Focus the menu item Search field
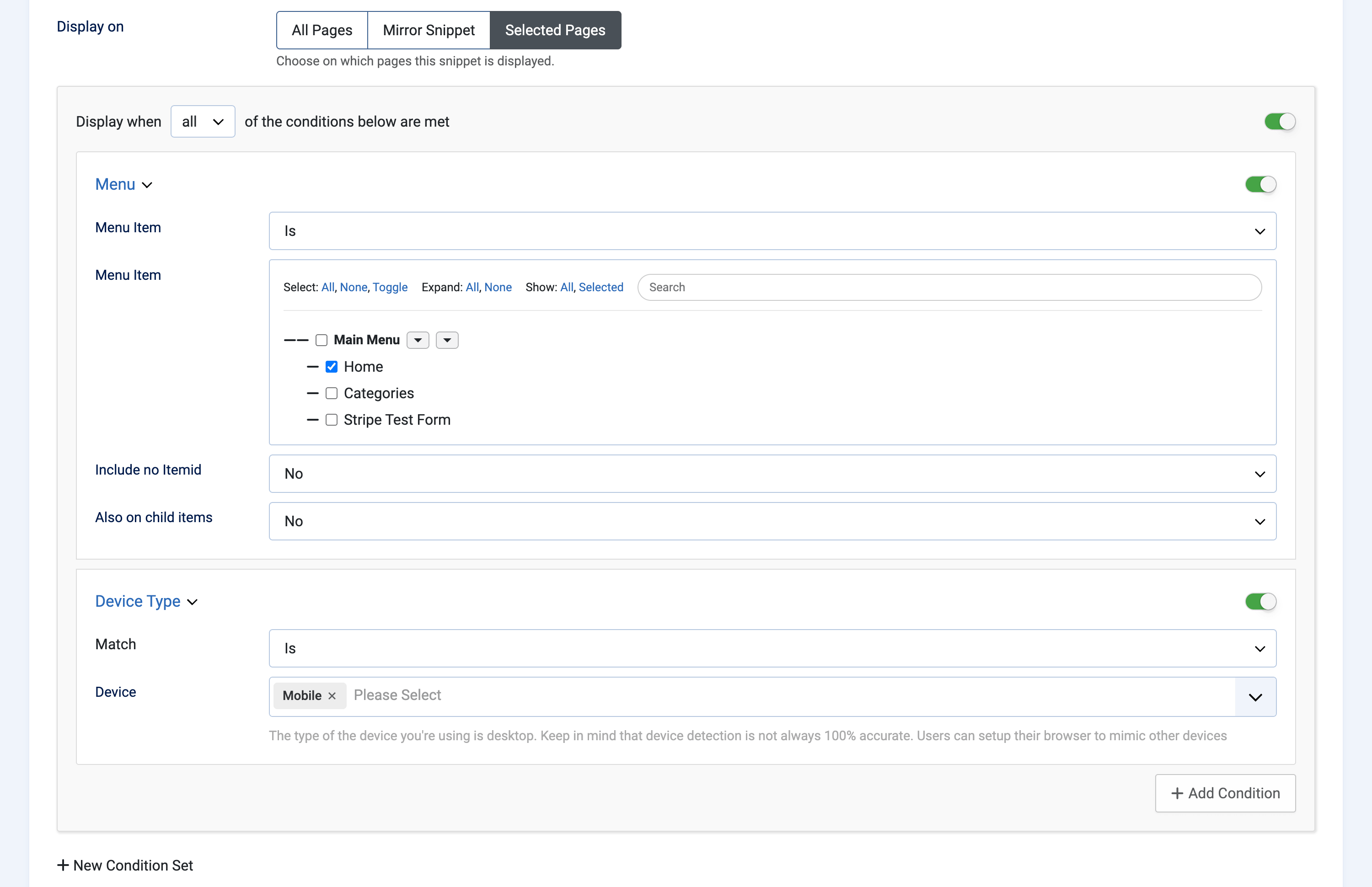 [949, 287]
